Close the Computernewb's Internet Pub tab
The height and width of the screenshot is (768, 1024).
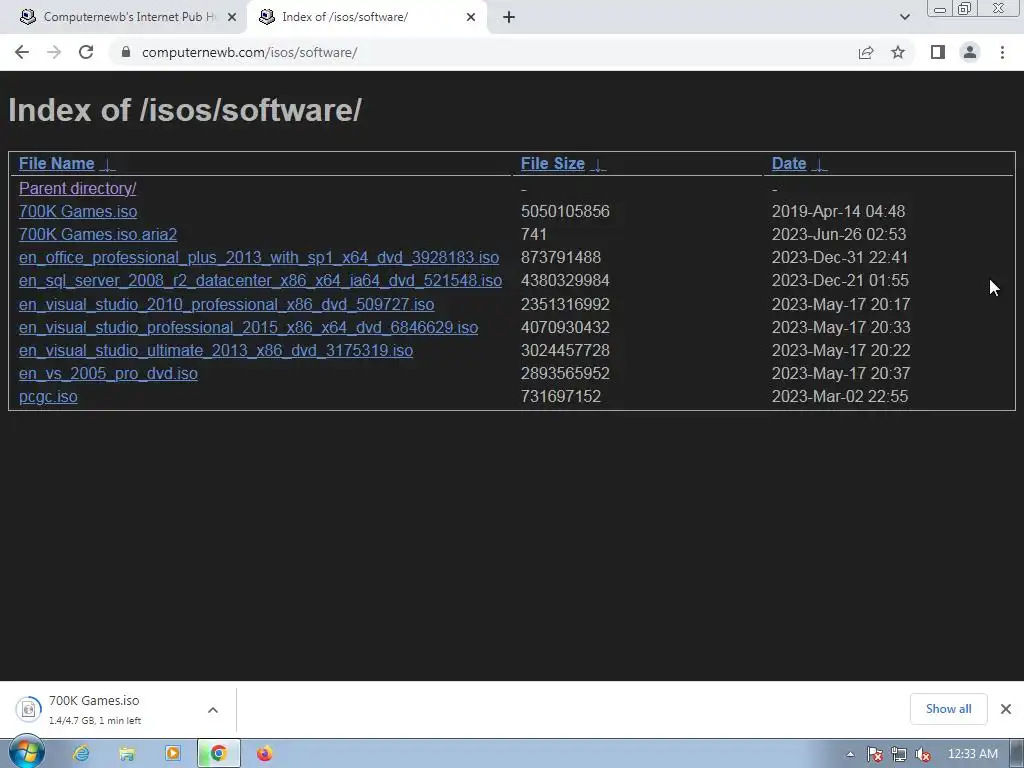(232, 17)
